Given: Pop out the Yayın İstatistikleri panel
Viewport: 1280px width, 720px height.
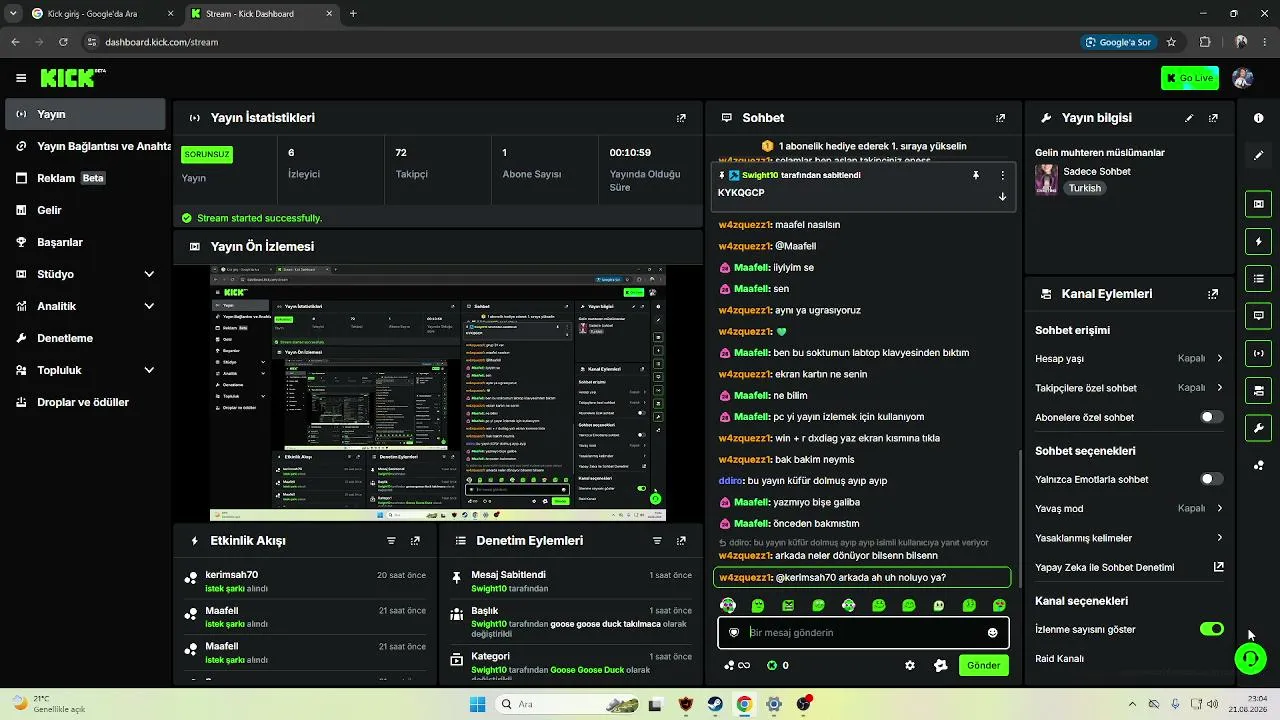Looking at the screenshot, I should point(681,118).
